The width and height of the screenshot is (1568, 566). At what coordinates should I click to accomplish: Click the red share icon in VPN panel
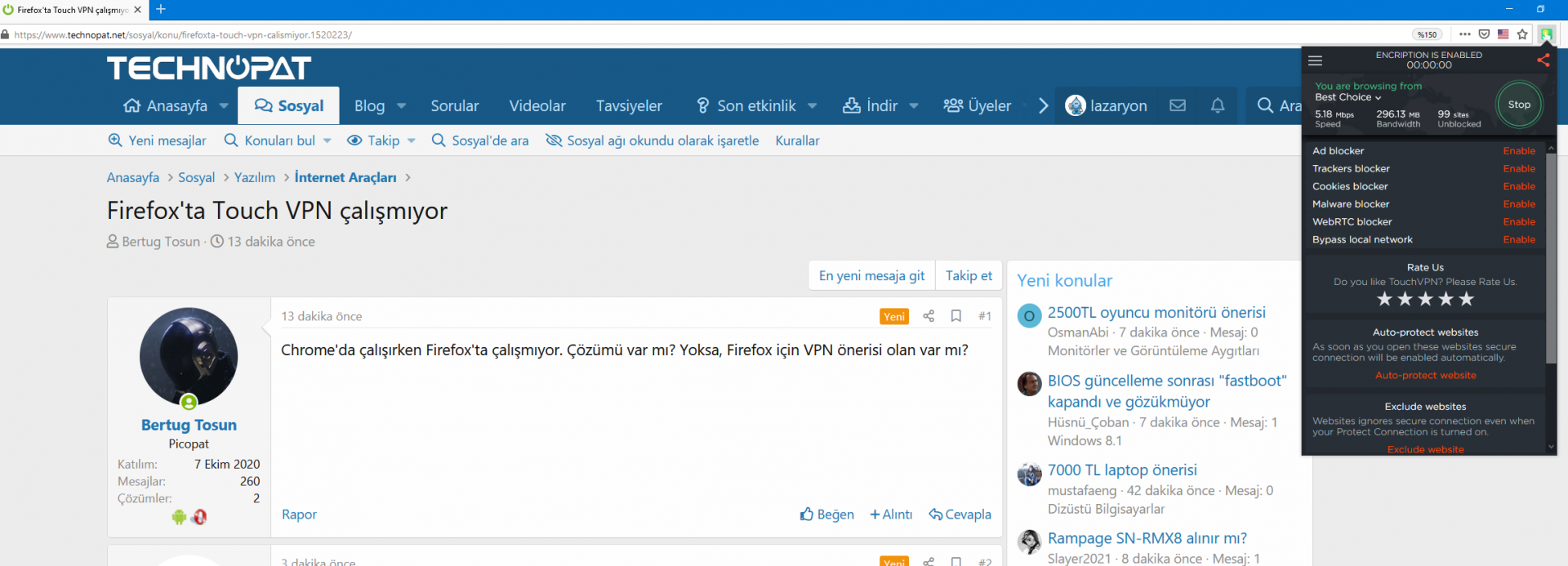[x=1543, y=60]
